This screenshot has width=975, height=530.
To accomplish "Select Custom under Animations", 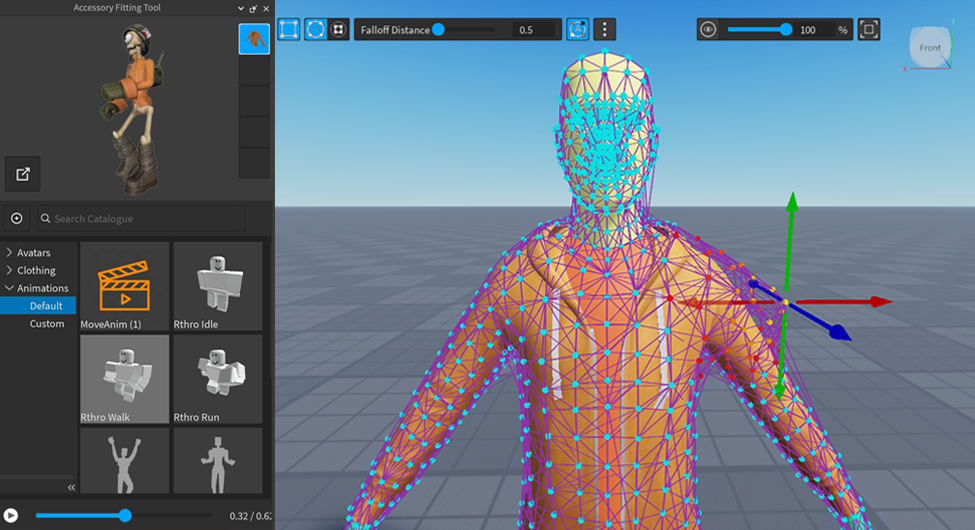I will point(47,324).
